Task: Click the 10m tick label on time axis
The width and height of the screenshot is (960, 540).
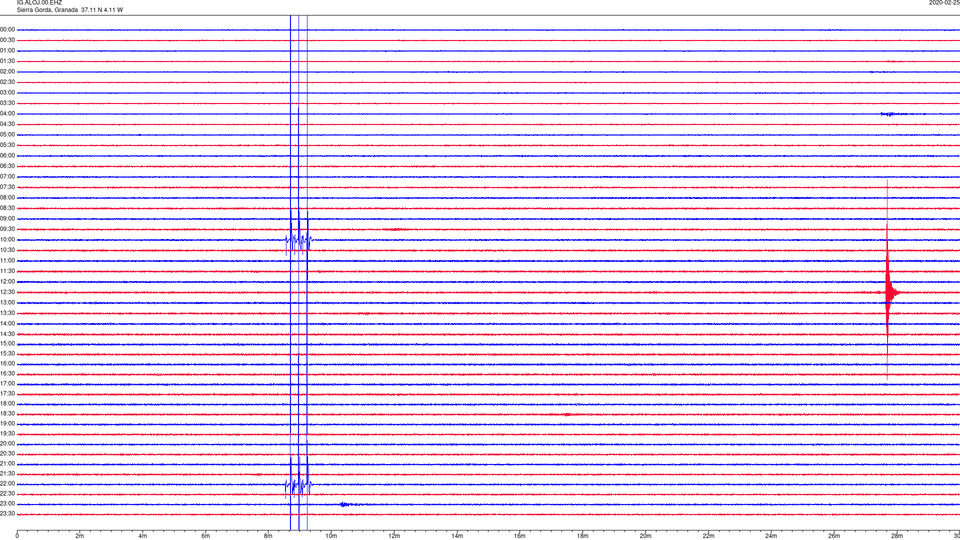Action: point(331,536)
